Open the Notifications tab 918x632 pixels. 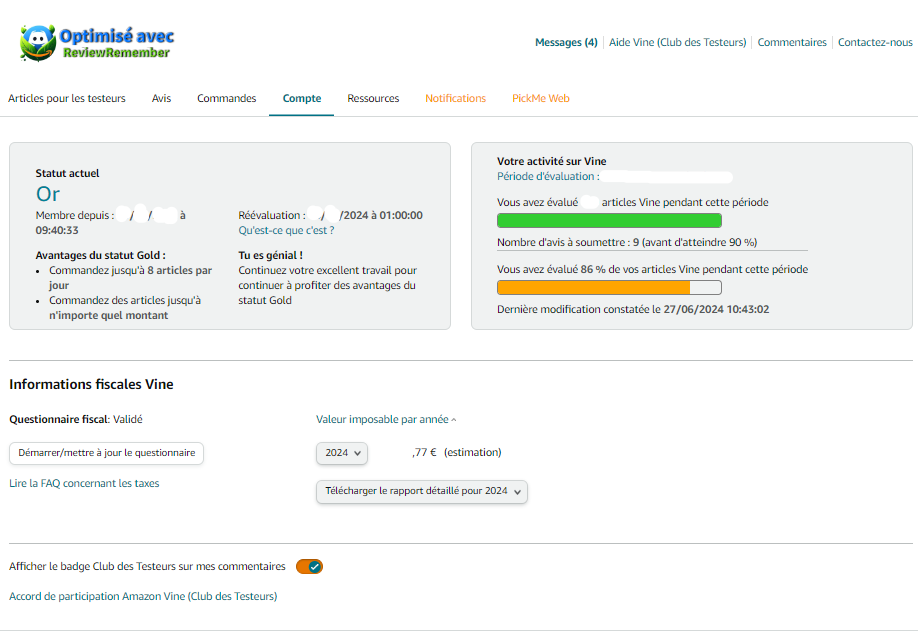[x=455, y=98]
